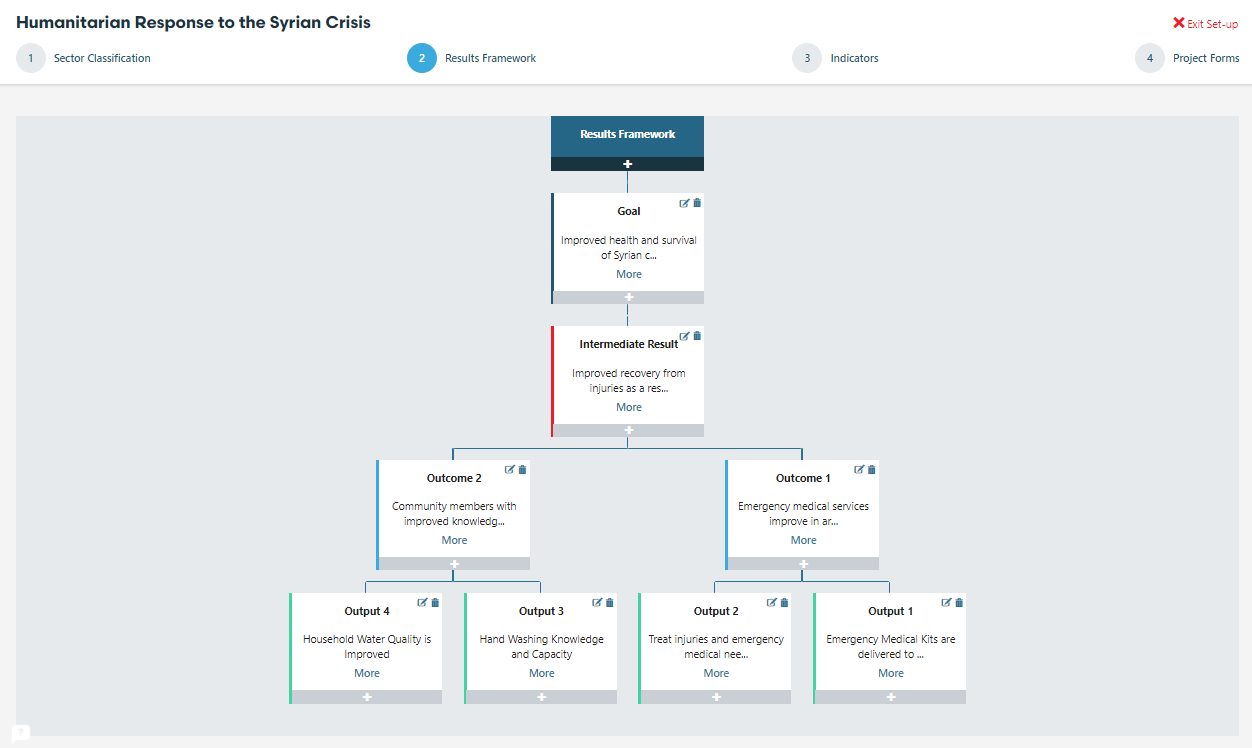
Task: Expand More text on Goal card
Action: (x=629, y=274)
